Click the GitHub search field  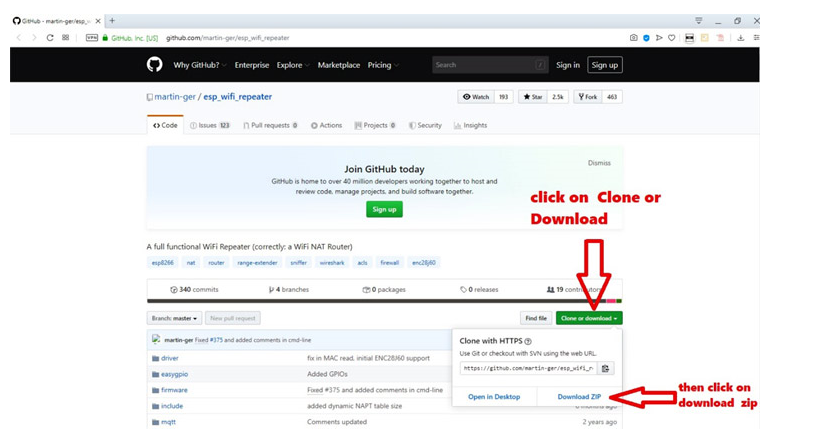click(x=490, y=65)
